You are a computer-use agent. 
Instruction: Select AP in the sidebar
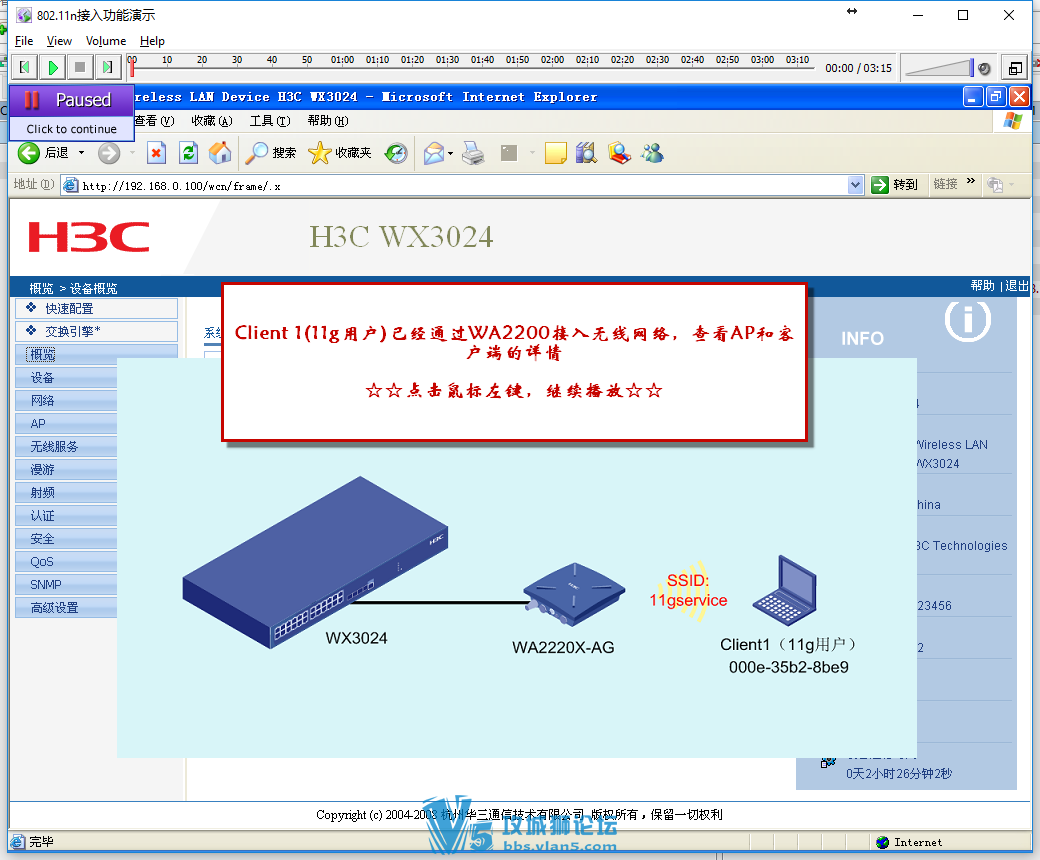66,424
